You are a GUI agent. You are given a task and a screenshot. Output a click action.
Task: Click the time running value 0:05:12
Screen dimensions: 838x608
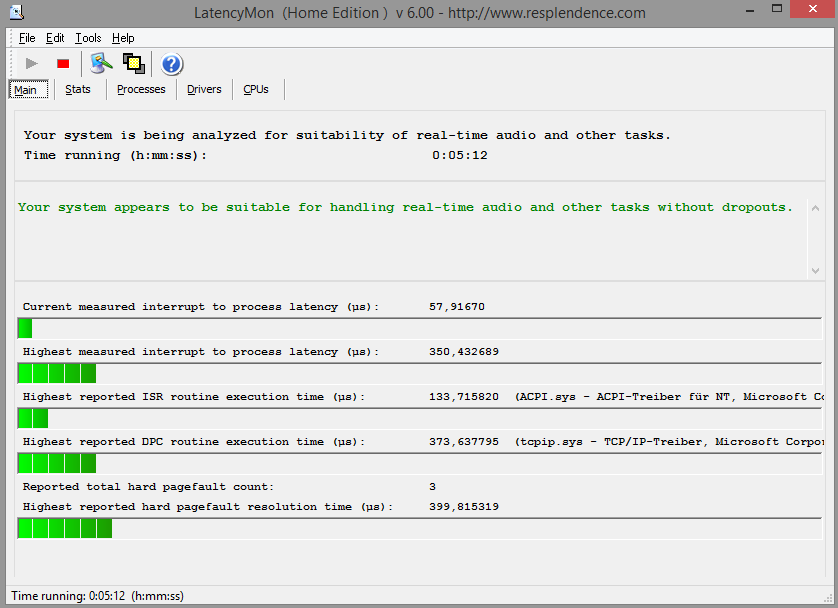click(460, 155)
